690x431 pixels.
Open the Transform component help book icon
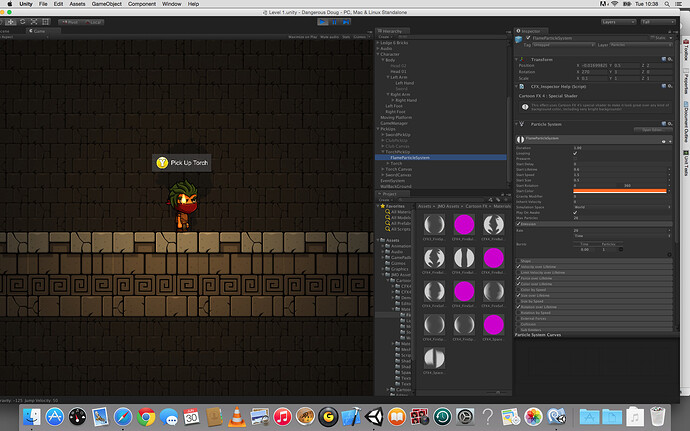point(664,59)
